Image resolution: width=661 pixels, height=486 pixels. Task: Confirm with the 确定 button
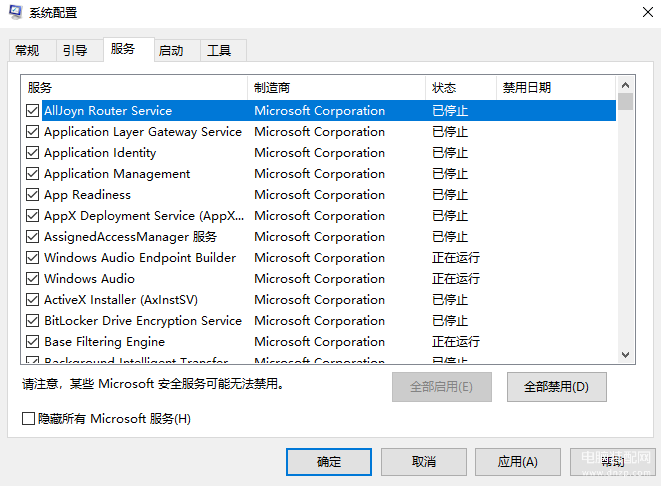click(329, 462)
